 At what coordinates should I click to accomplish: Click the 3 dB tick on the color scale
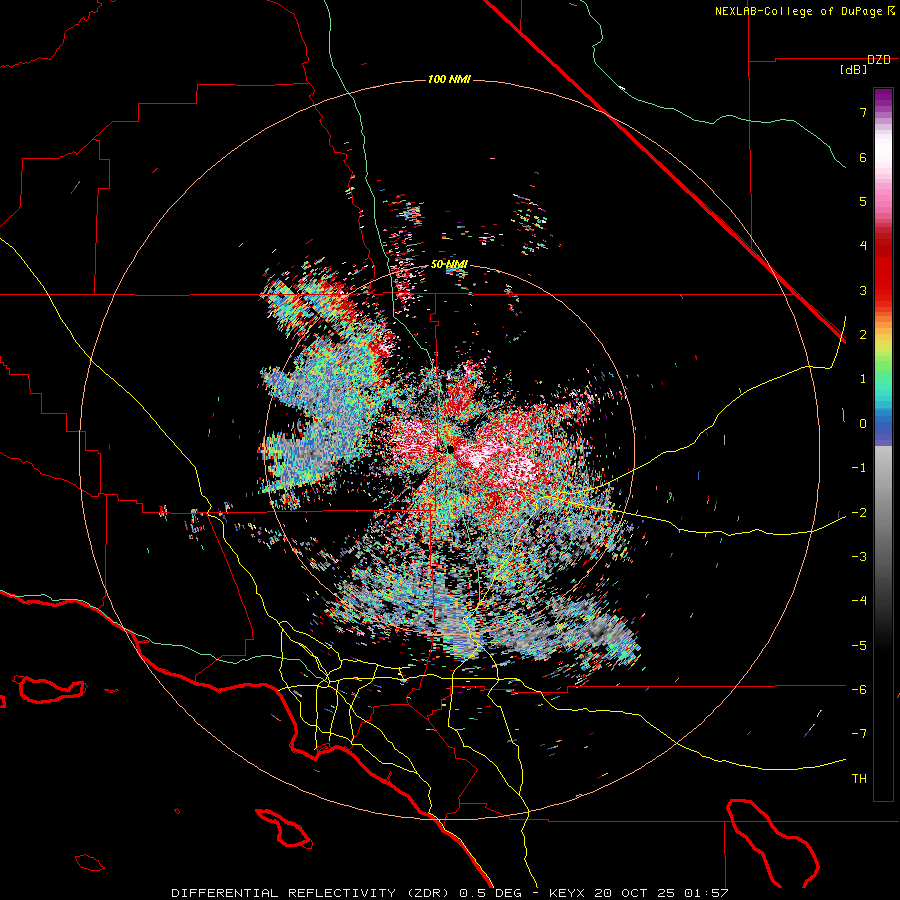pyautogui.click(x=863, y=290)
